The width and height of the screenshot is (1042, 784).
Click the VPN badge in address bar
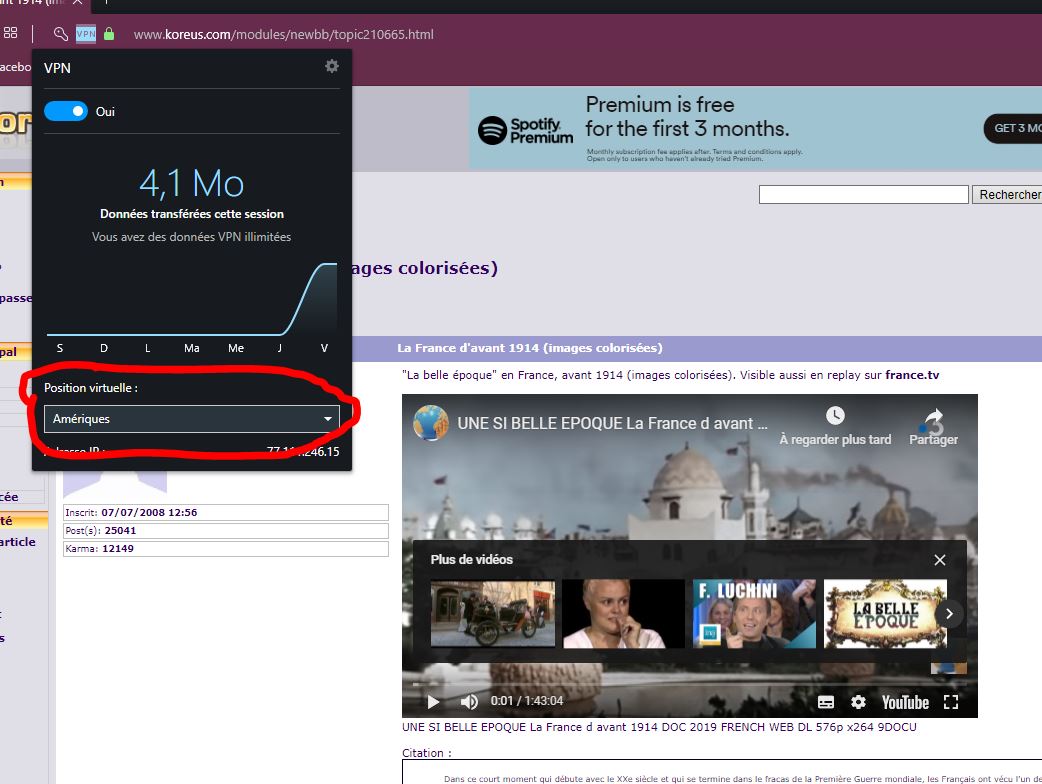pos(86,34)
